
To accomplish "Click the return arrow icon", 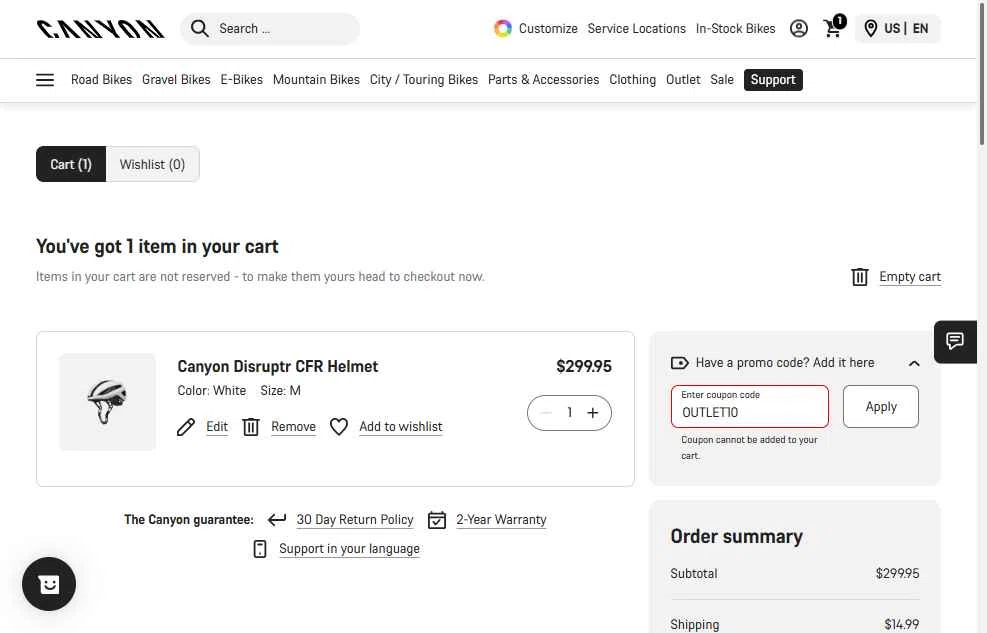I will 277,520.
